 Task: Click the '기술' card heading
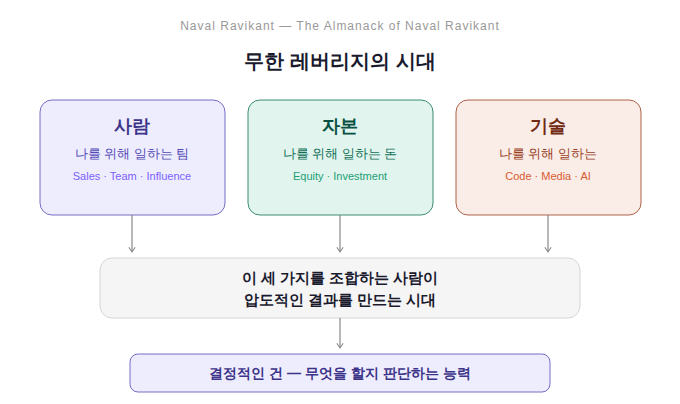point(548,126)
